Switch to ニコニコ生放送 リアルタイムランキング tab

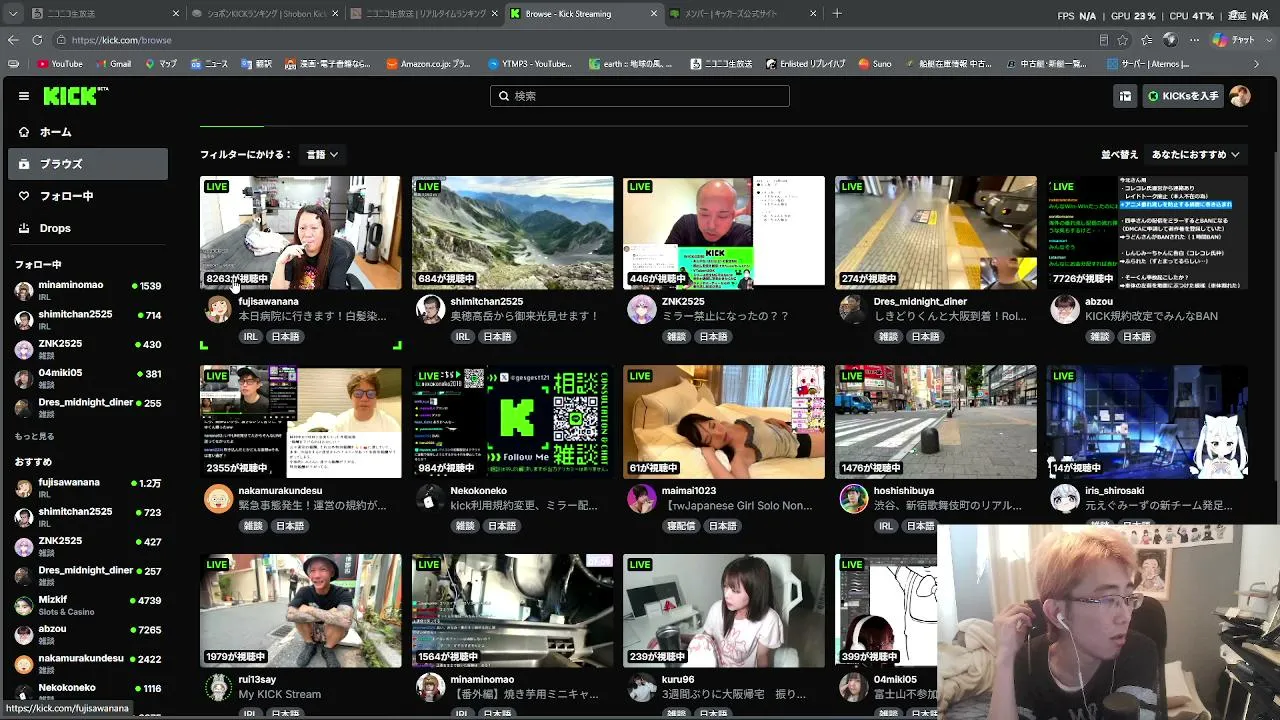click(x=425, y=14)
